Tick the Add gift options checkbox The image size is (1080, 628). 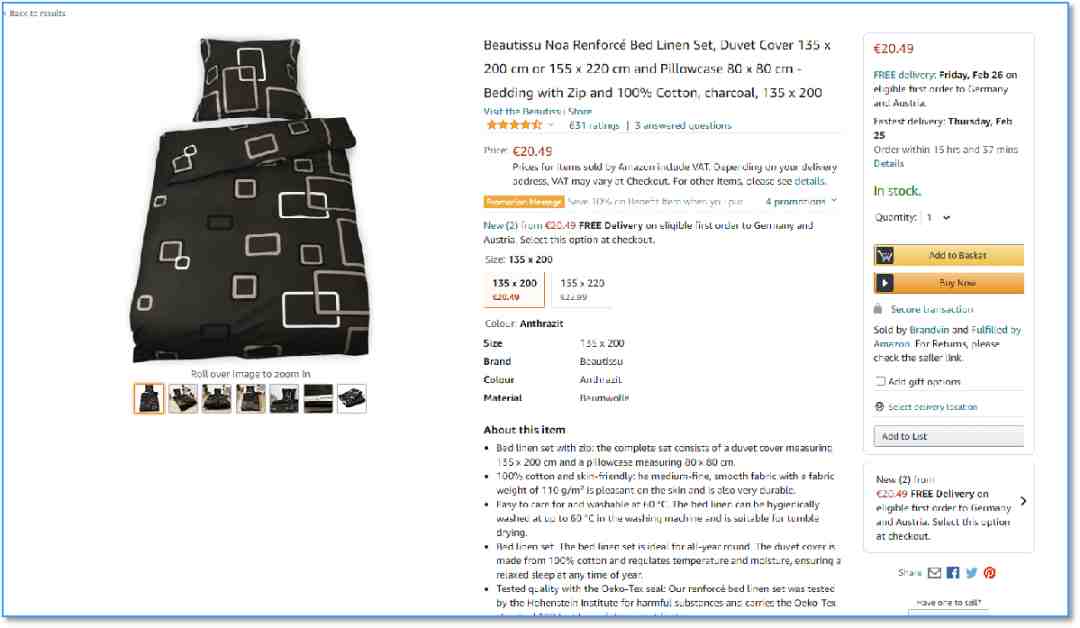tap(880, 381)
